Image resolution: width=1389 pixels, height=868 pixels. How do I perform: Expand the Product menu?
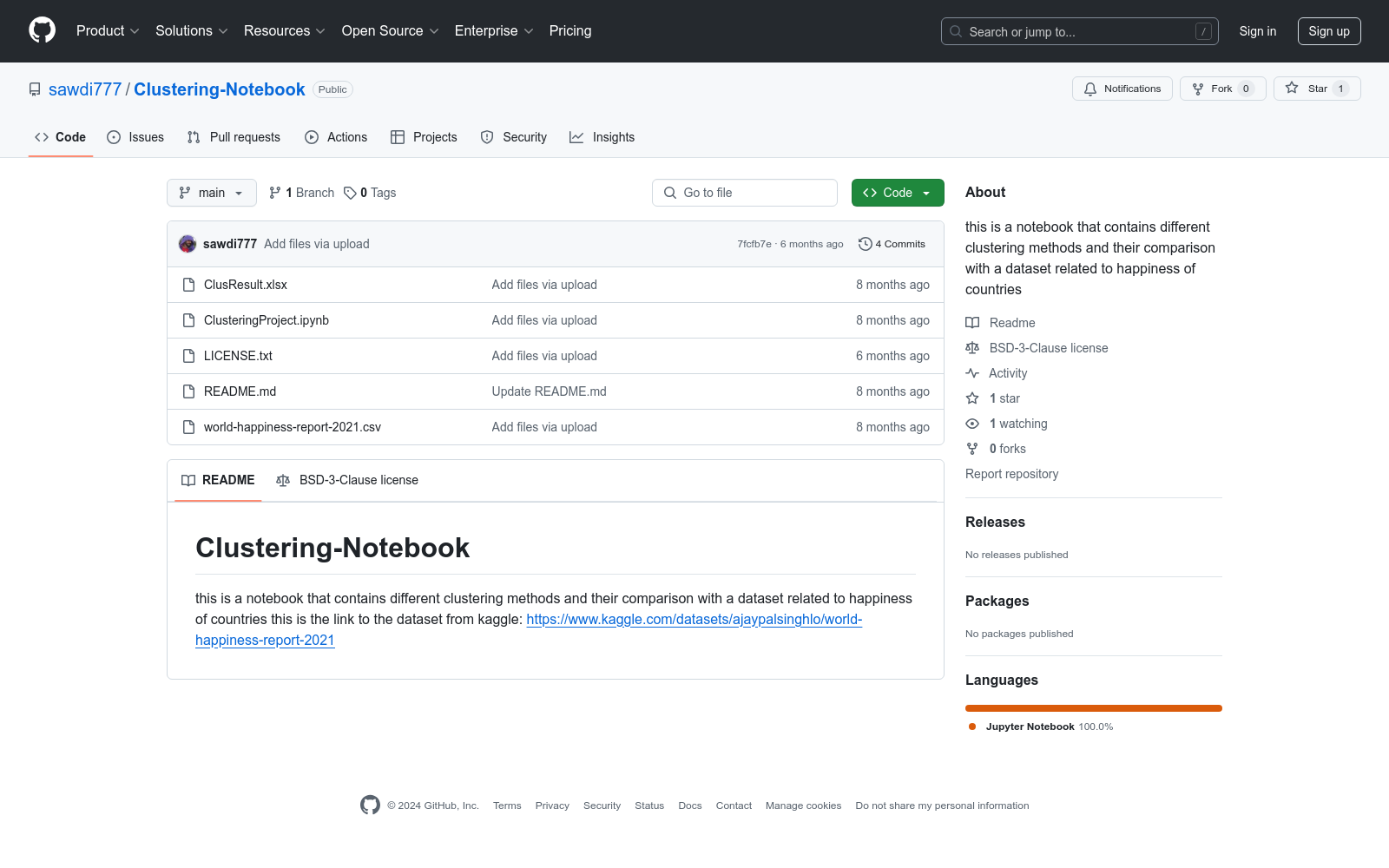click(108, 30)
